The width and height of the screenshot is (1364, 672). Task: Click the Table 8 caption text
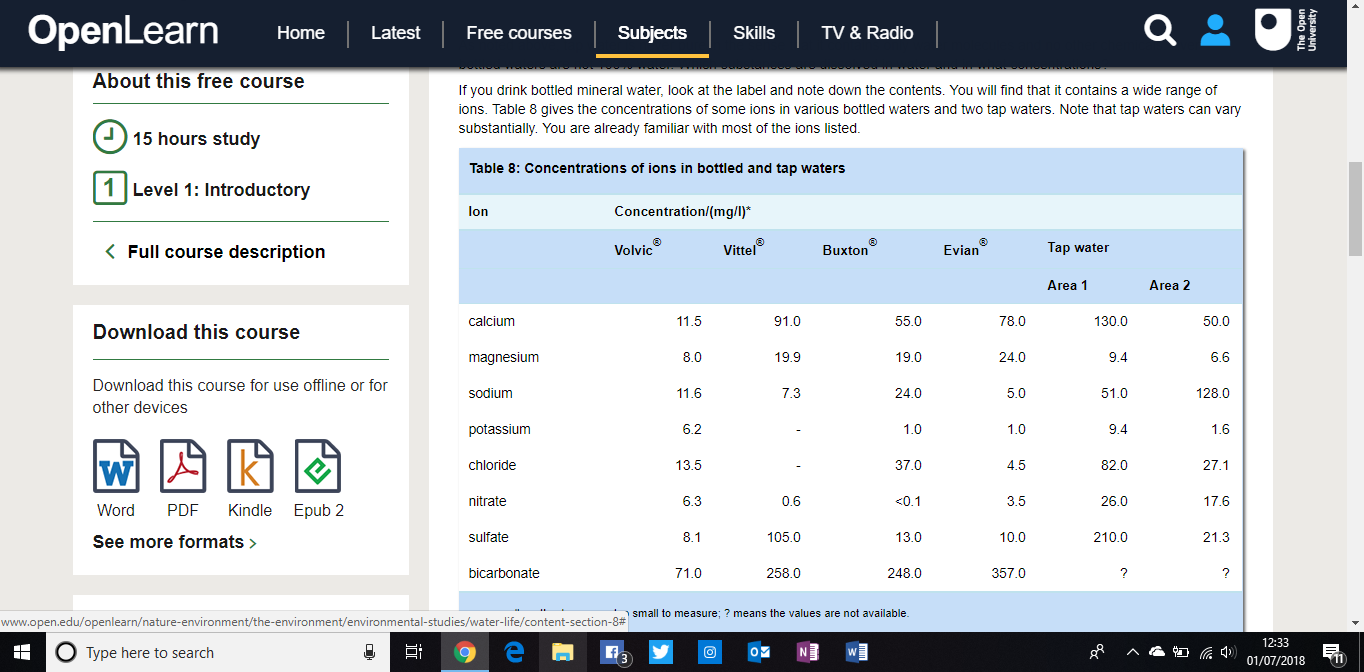click(657, 168)
